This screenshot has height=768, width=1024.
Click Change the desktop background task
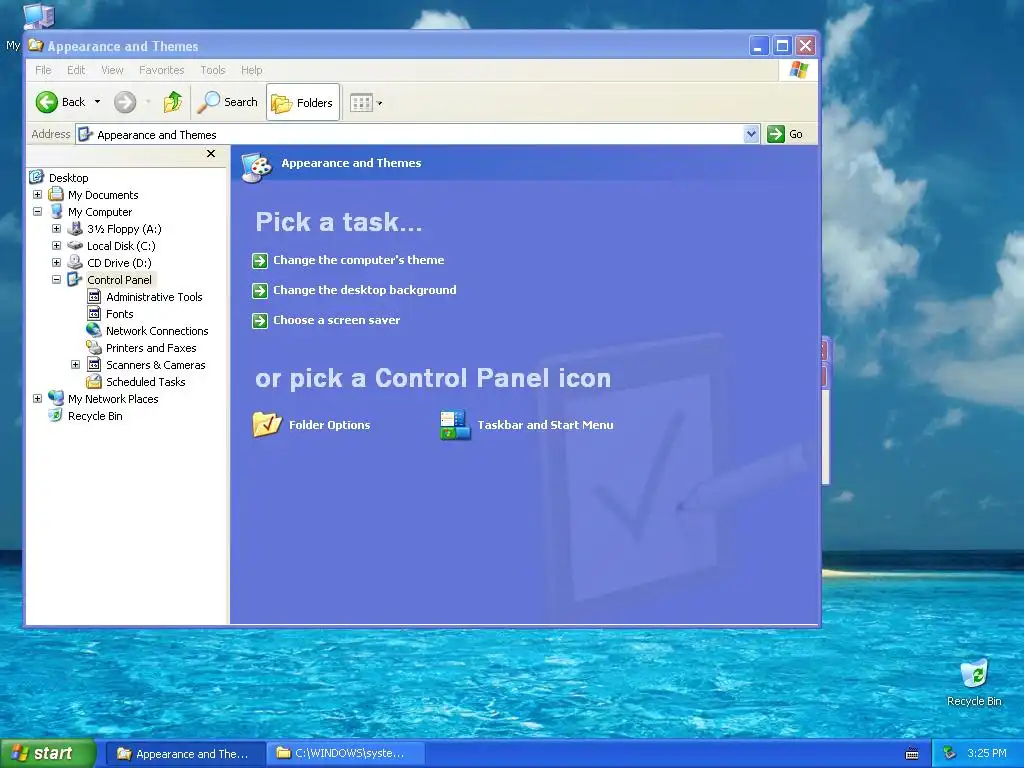pos(364,290)
